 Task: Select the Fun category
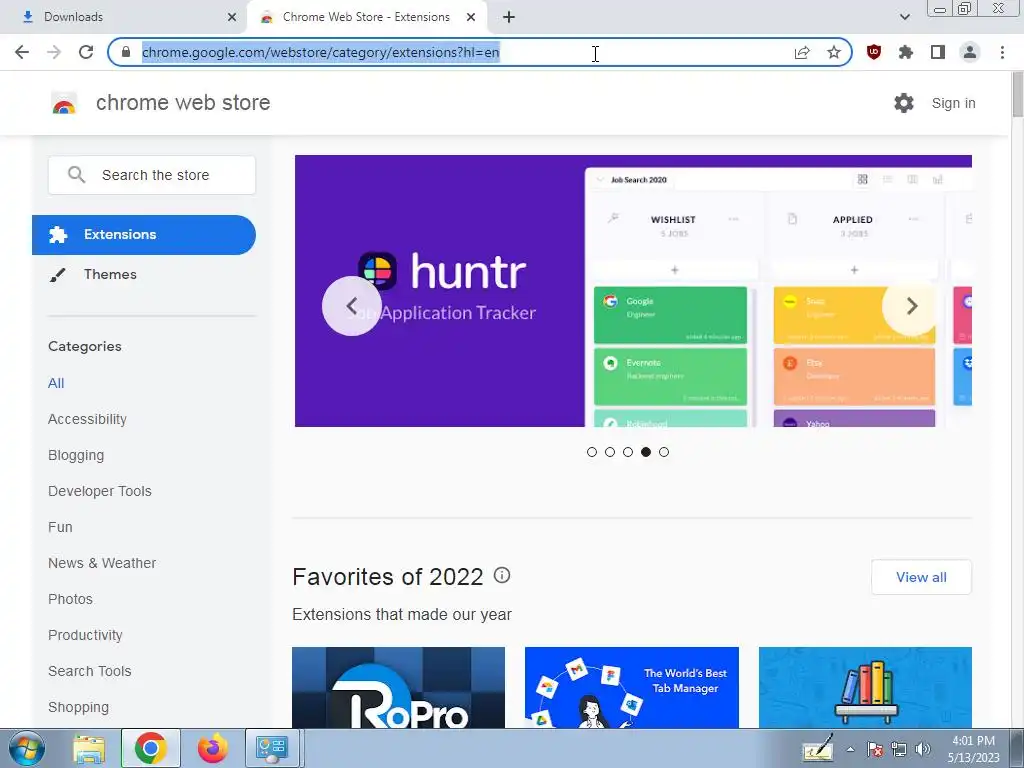pos(60,527)
